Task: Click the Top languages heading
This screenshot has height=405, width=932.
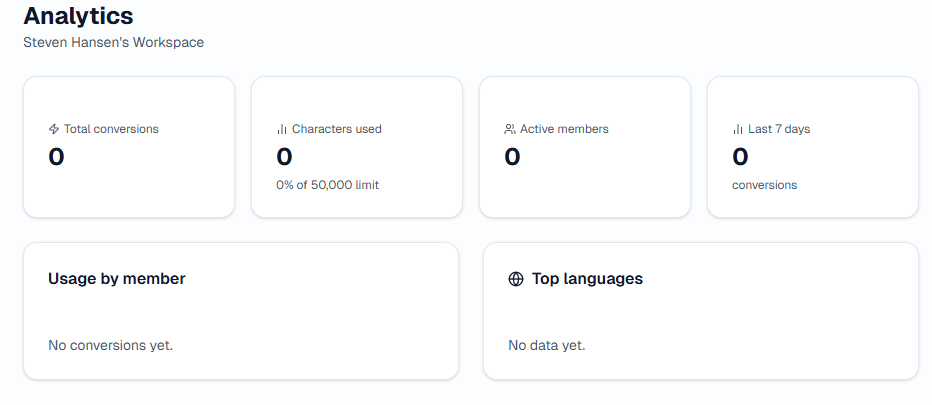Action: coord(587,279)
